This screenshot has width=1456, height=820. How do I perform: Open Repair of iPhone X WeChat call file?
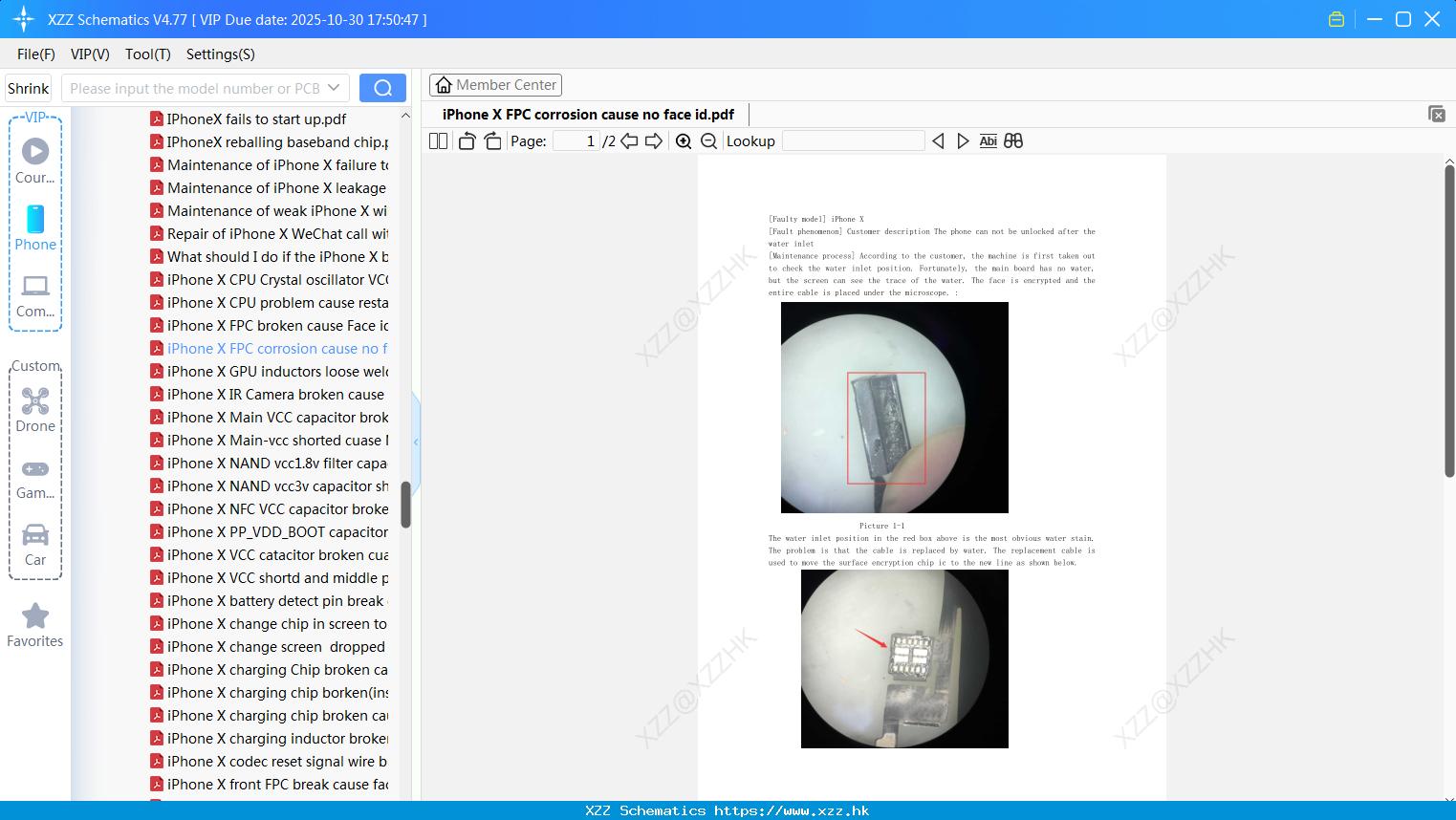coord(277,234)
